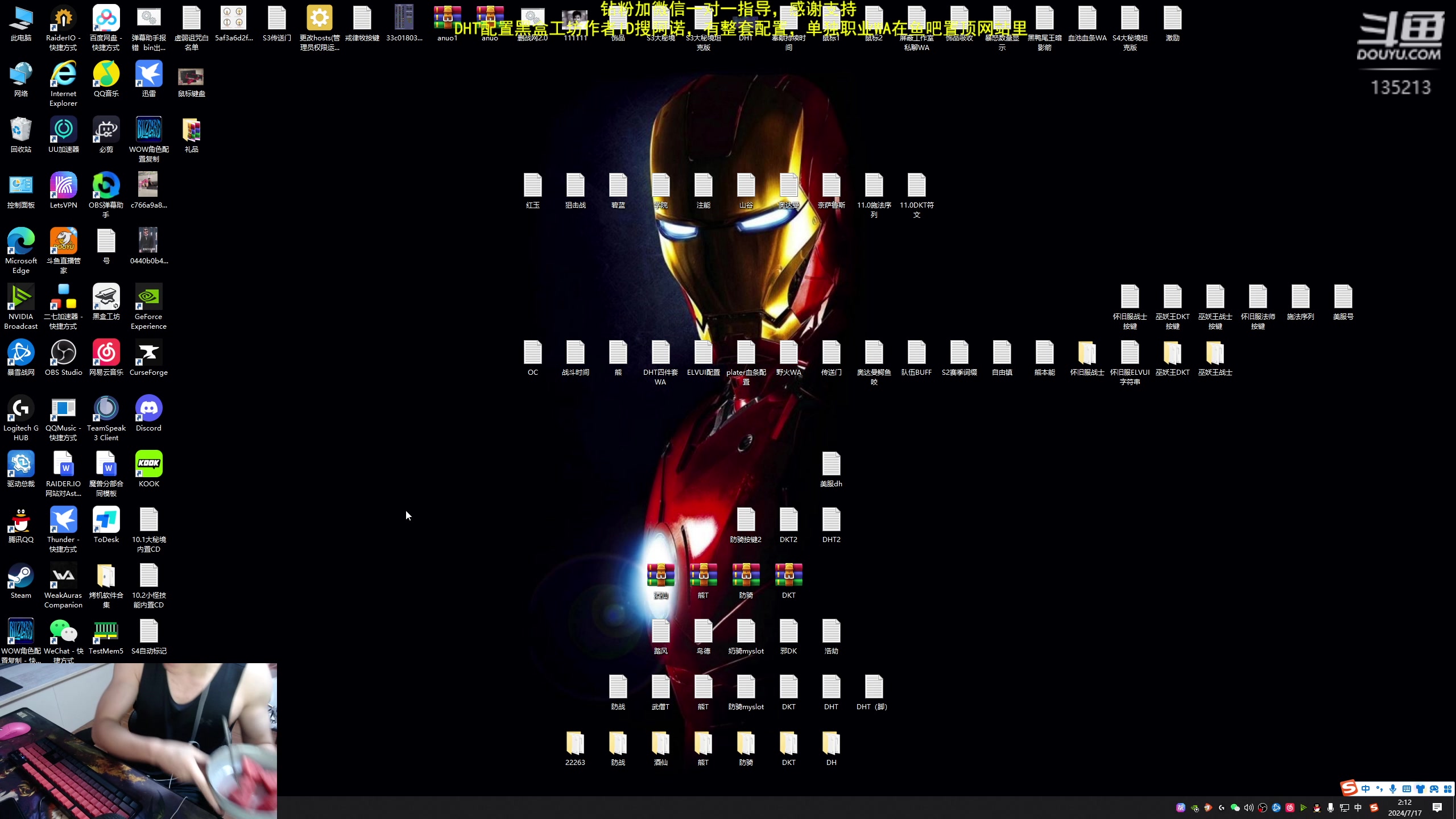Select the 11.0施法序列 file
The image size is (1456, 819).
tap(874, 196)
